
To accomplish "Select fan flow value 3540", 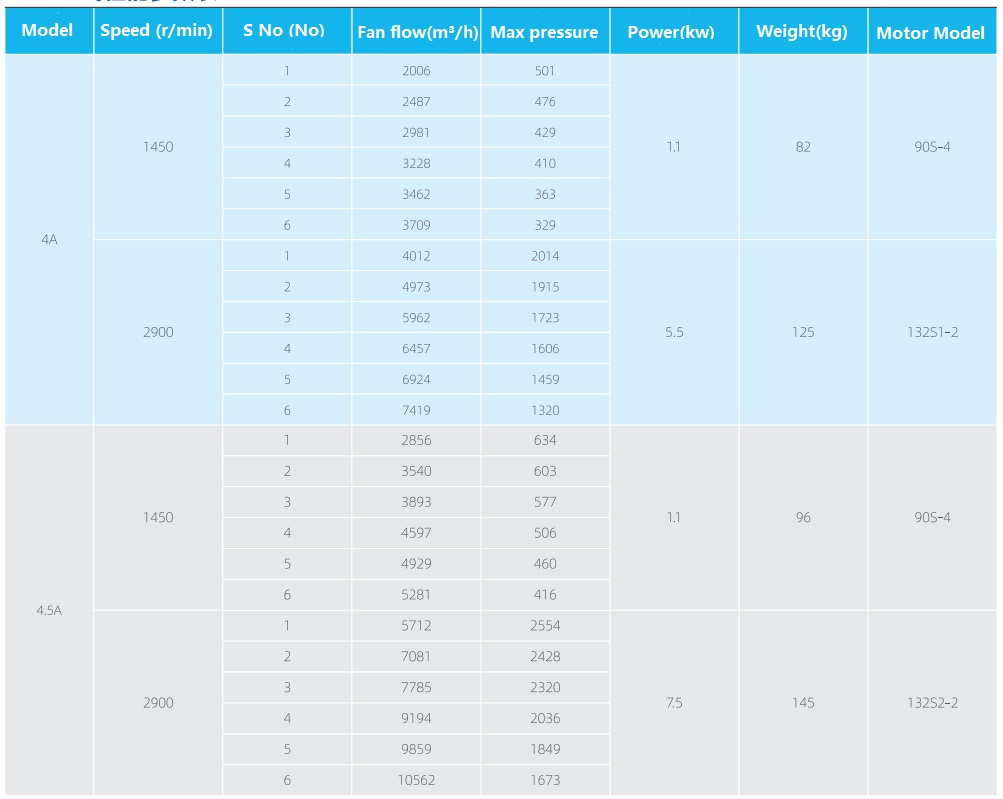I will [x=416, y=471].
